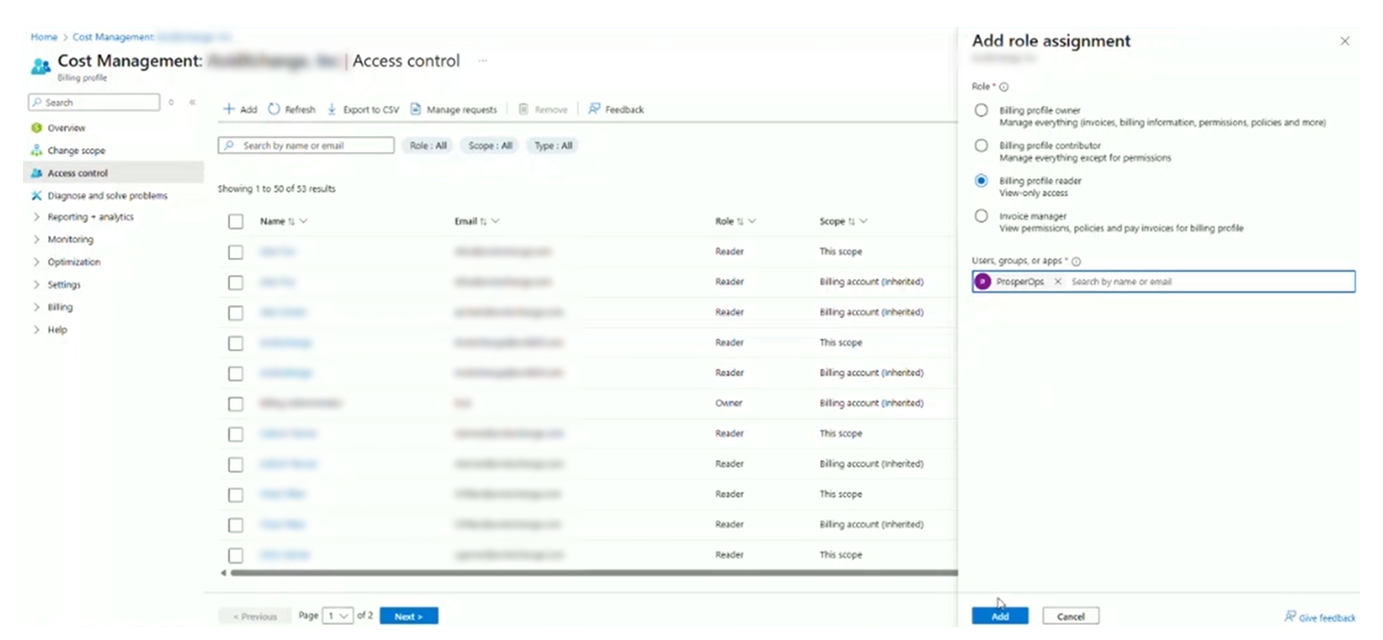Remove the ProsperOps chip with its X
Image resolution: width=1383 pixels, height=640 pixels.
point(1057,281)
